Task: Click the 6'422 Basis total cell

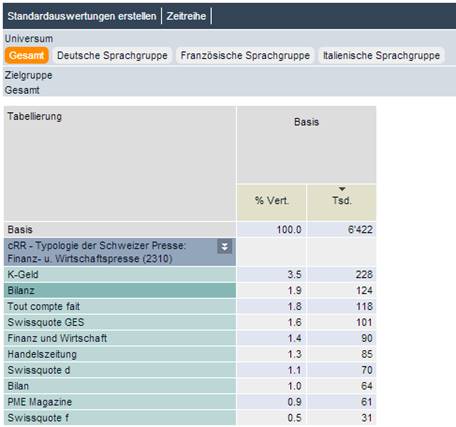Action: pos(342,230)
